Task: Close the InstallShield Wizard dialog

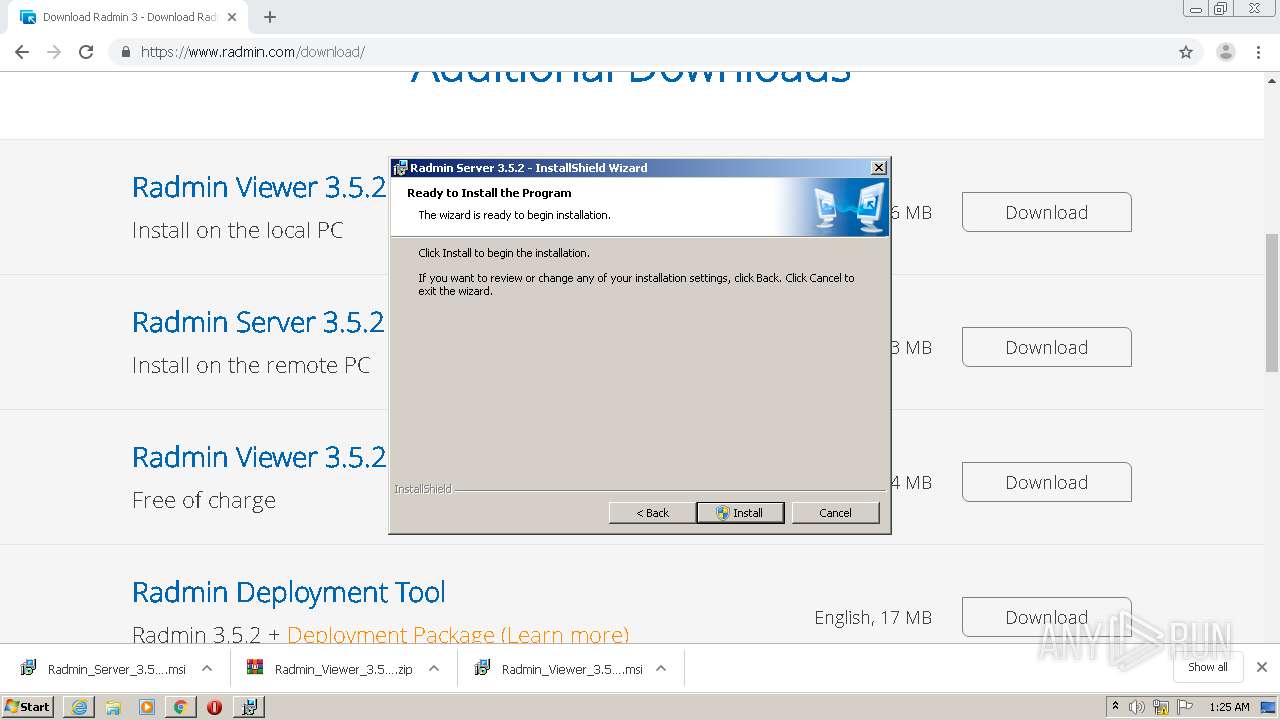Action: (x=878, y=168)
